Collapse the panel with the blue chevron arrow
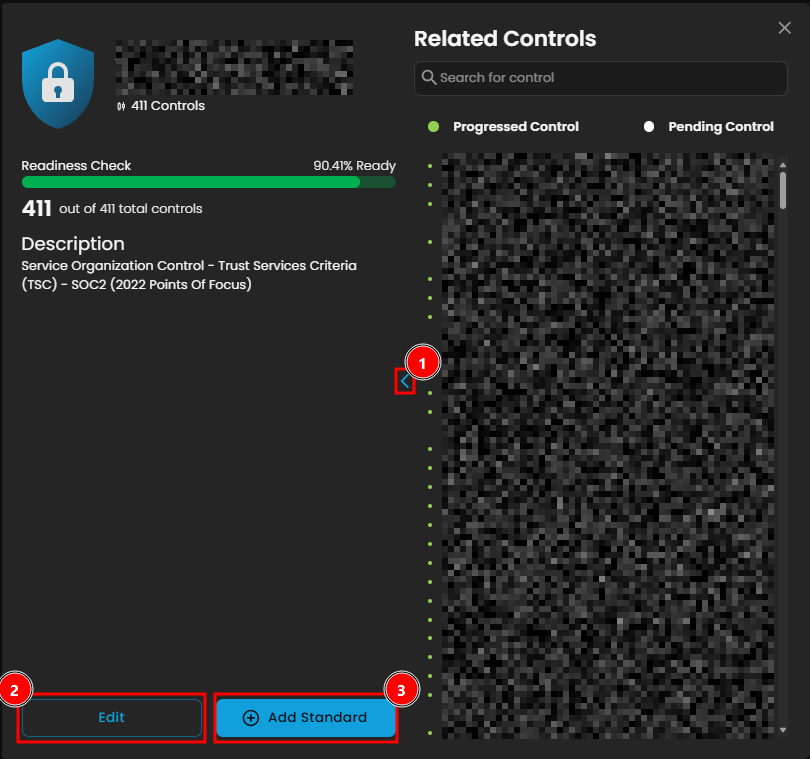Viewport: 810px width, 759px height. click(x=404, y=381)
